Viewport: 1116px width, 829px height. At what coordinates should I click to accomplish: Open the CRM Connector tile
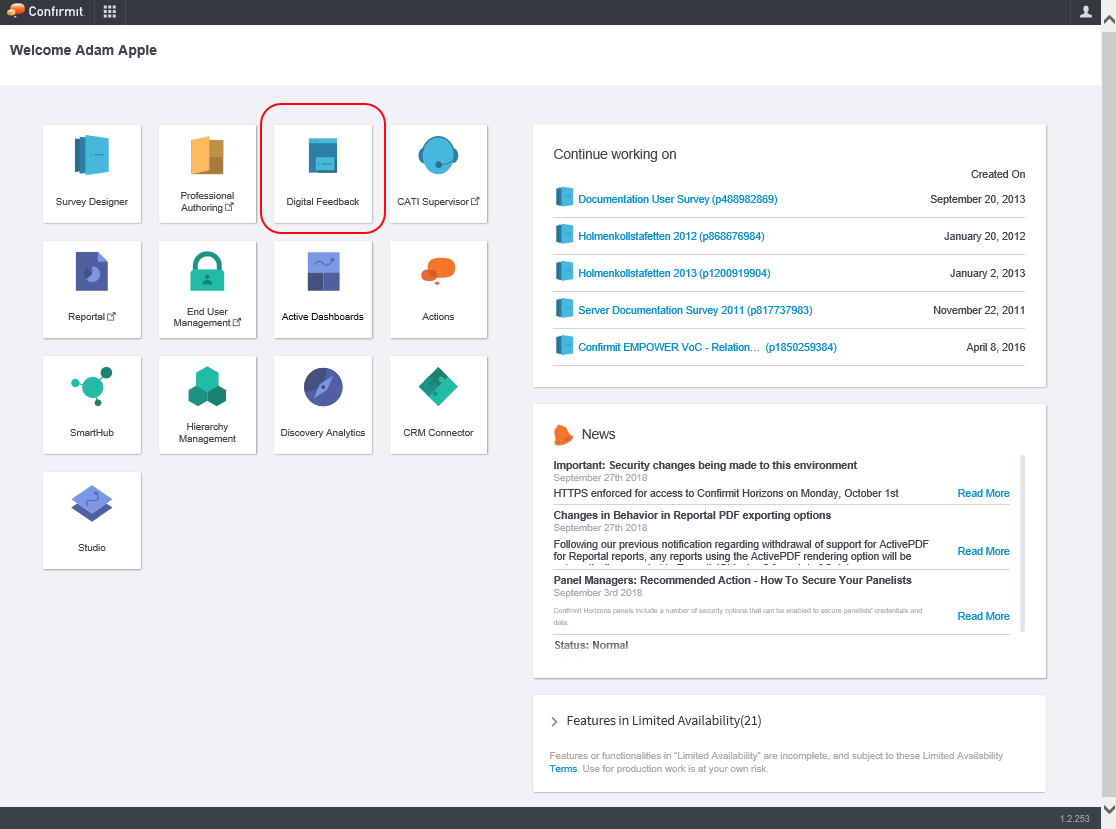[438, 405]
